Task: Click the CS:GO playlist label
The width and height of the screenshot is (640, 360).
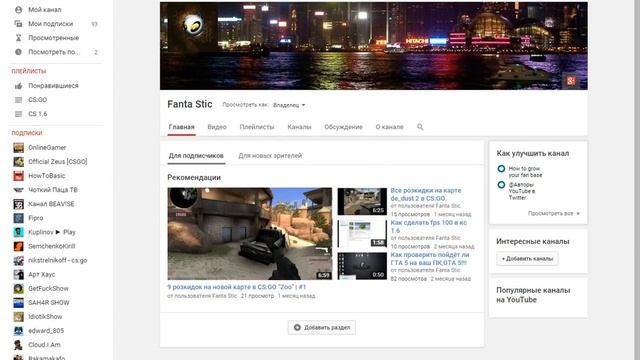Action: click(38, 100)
